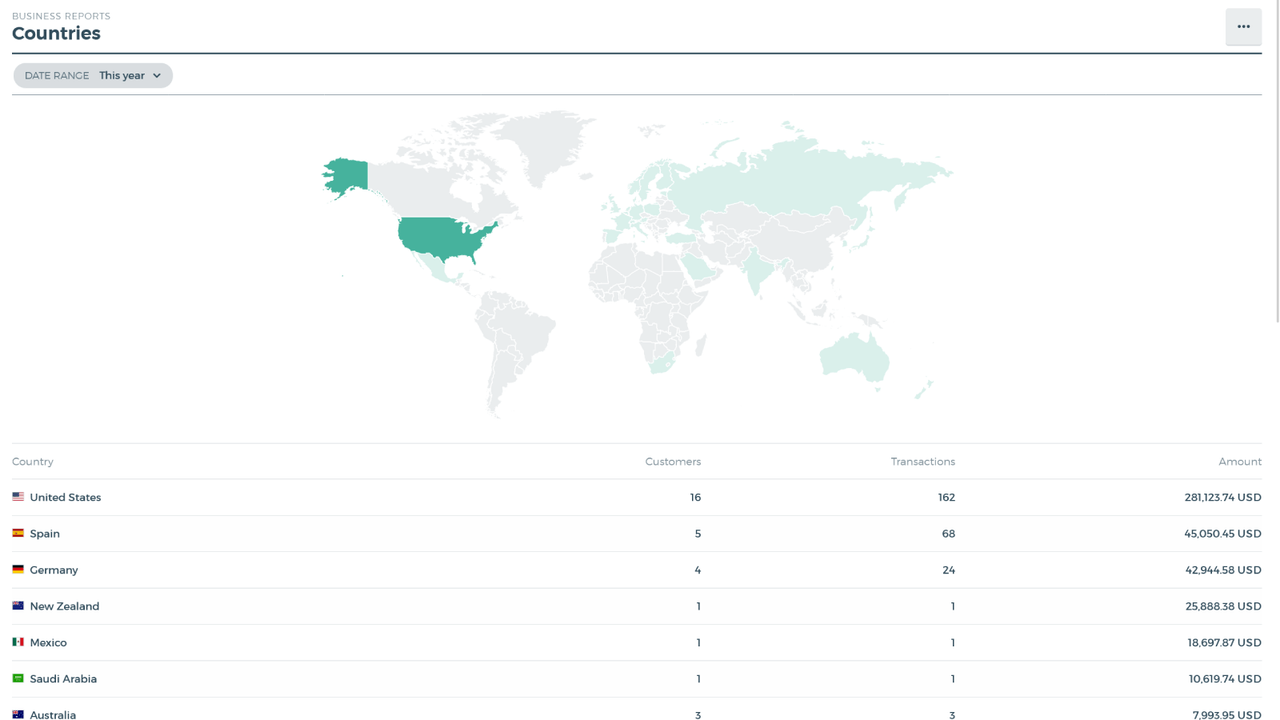Viewport: 1280px width, 720px height.
Task: Click the Saudi Arabia flag icon
Action: coord(18,679)
